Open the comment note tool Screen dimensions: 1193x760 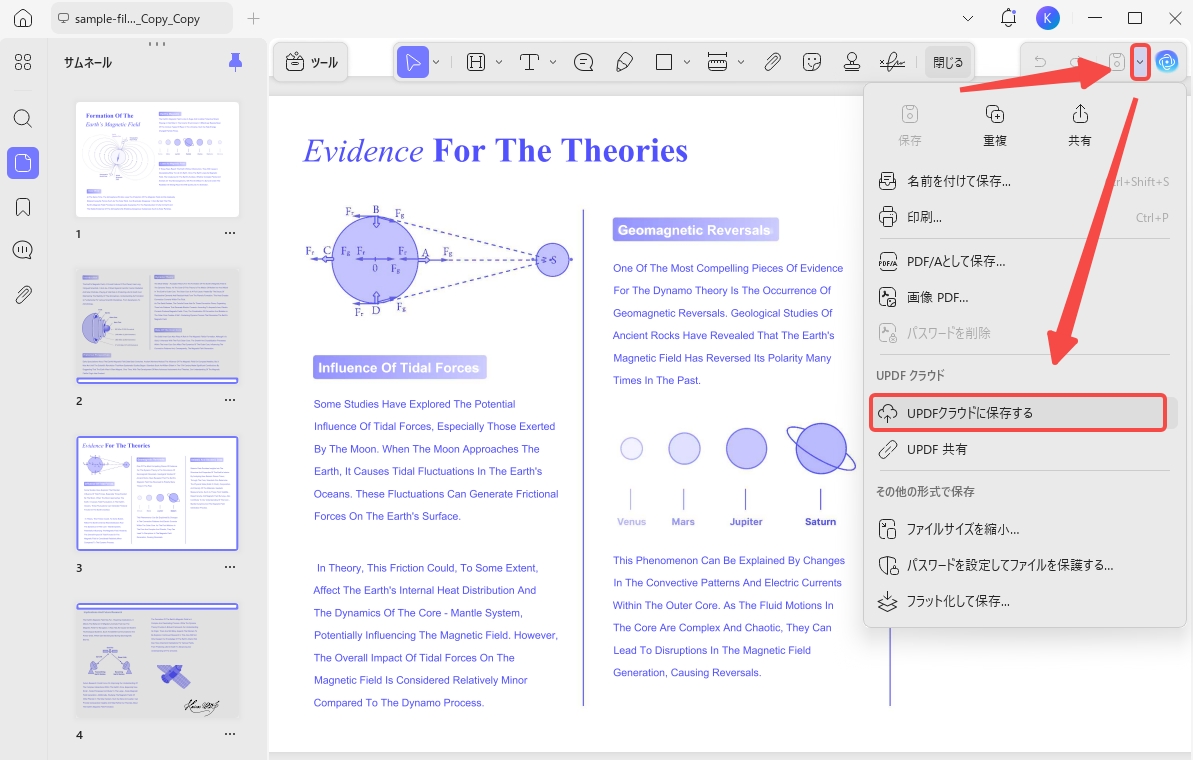click(584, 62)
